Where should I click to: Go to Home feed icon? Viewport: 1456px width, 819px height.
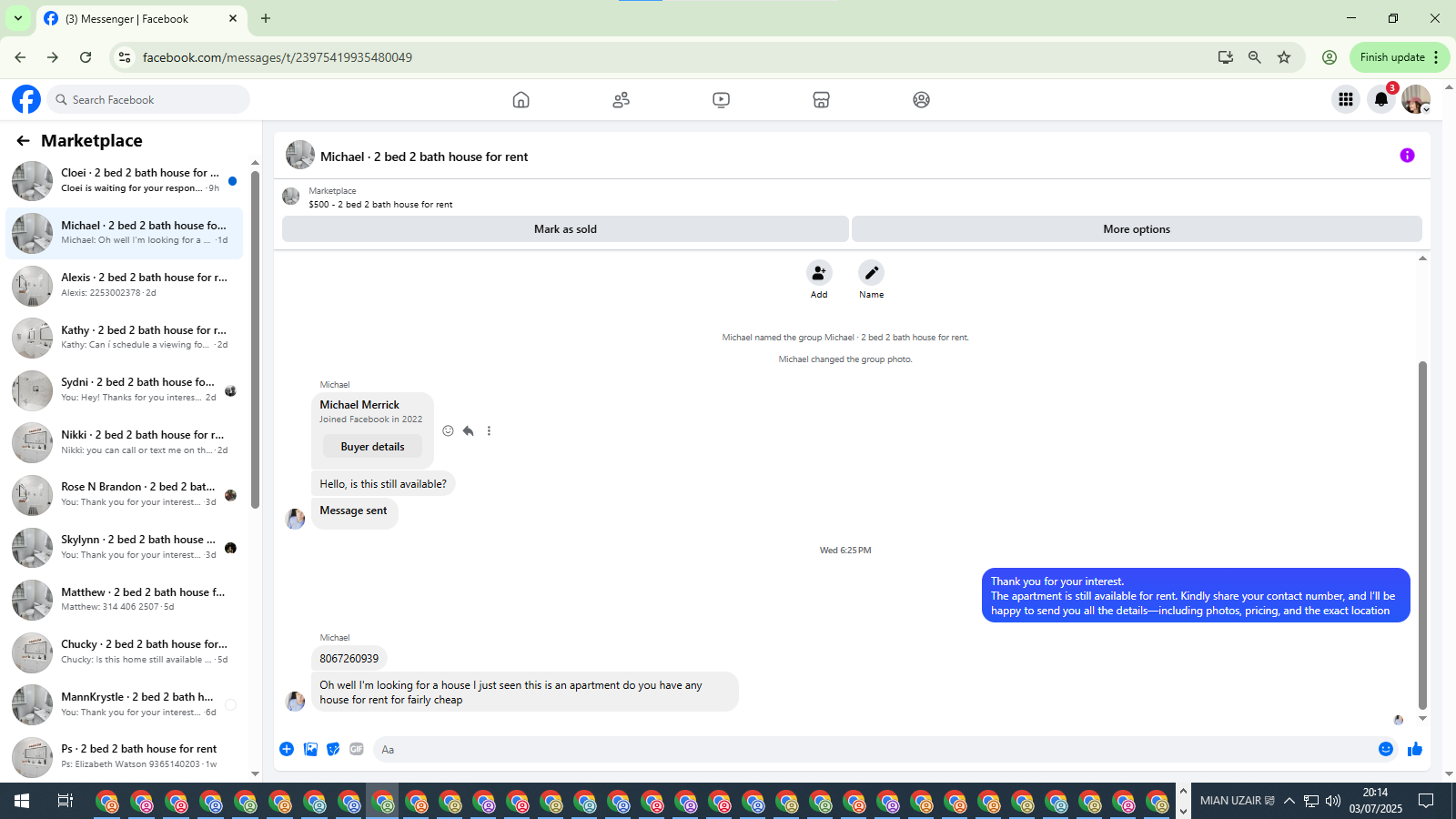[x=521, y=100]
